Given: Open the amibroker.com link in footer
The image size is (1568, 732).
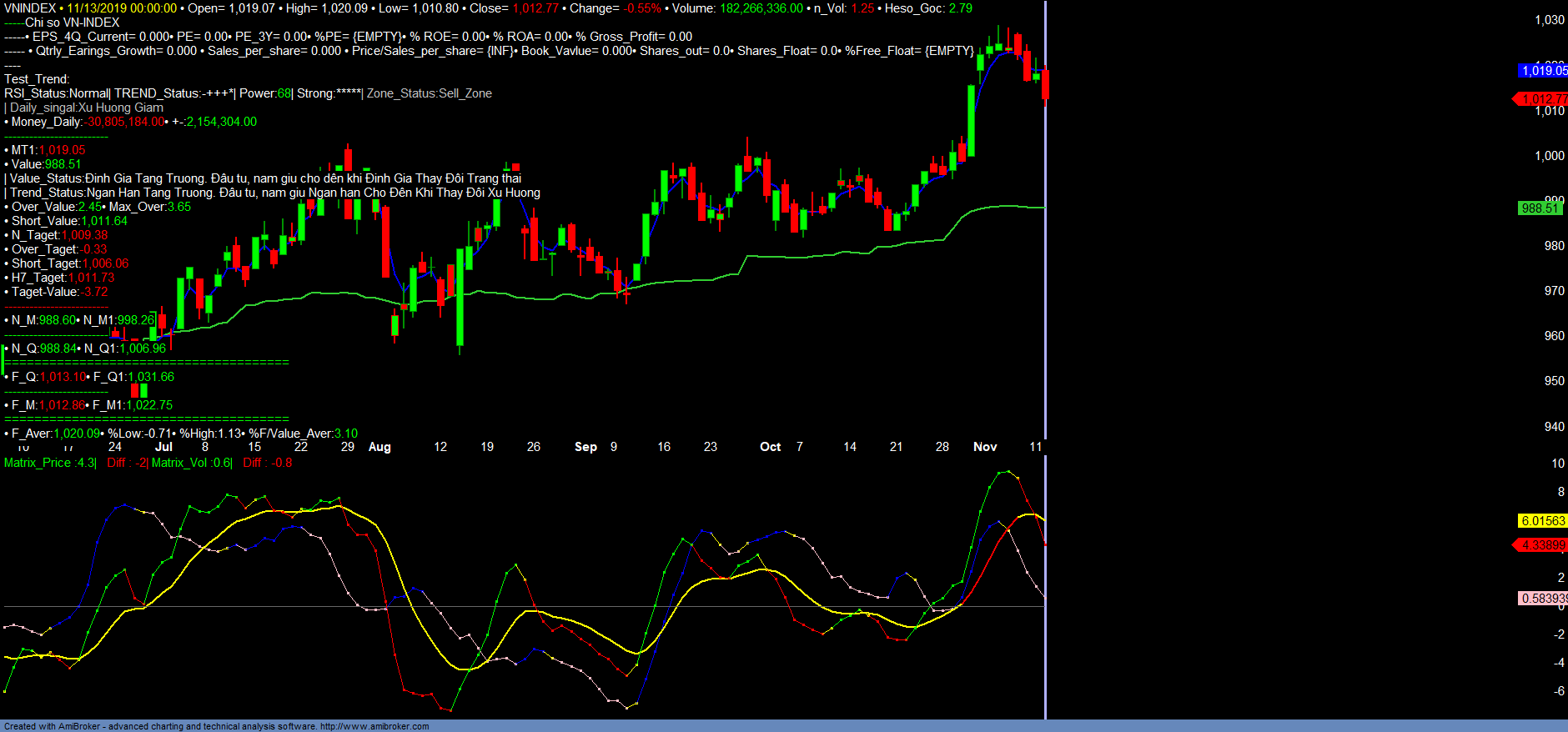Looking at the screenshot, I should pos(374,726).
